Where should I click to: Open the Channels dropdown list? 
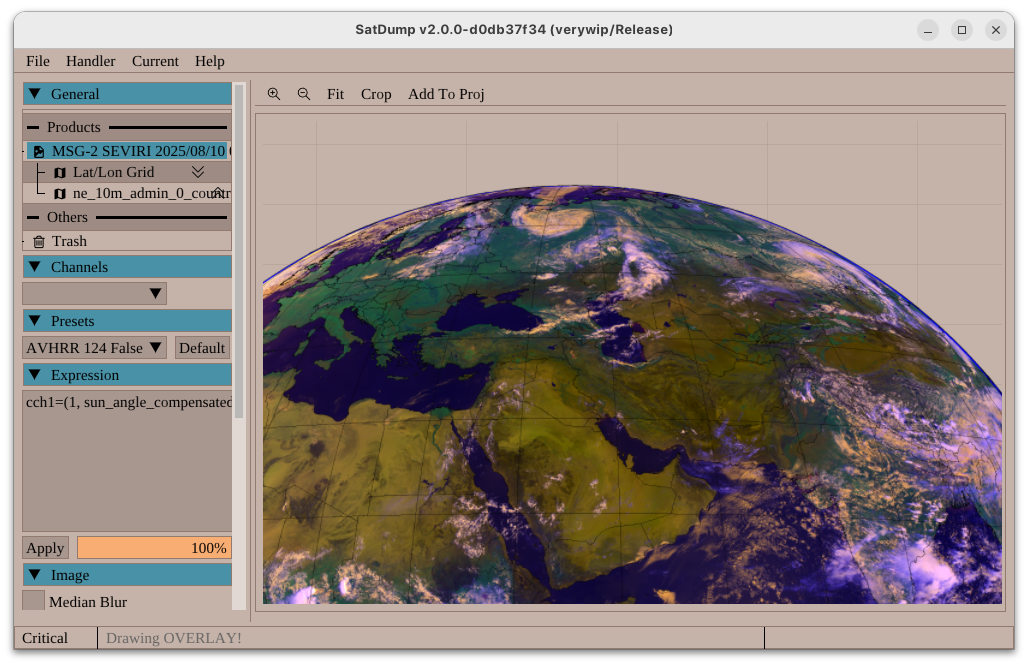pyautogui.click(x=94, y=294)
